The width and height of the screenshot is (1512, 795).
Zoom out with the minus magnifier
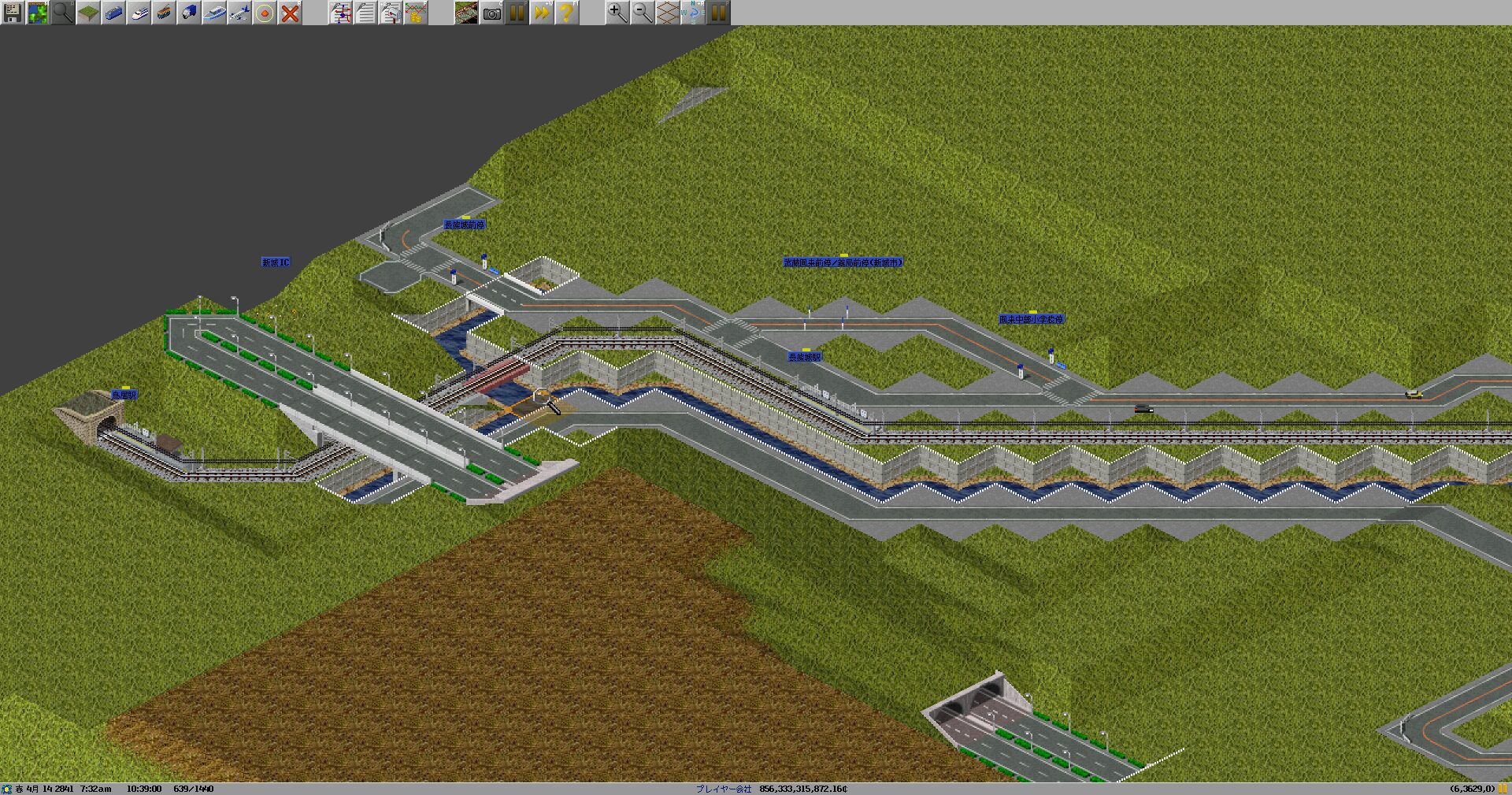tap(643, 13)
